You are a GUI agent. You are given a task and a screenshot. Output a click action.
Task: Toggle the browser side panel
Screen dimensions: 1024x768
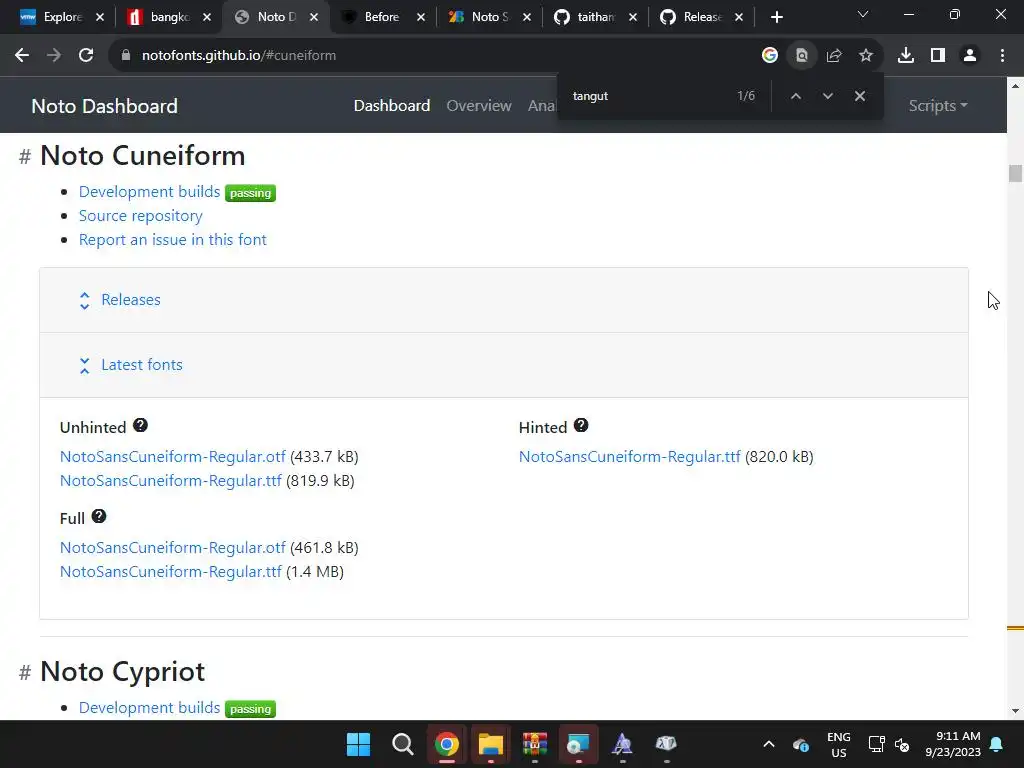[x=938, y=56]
